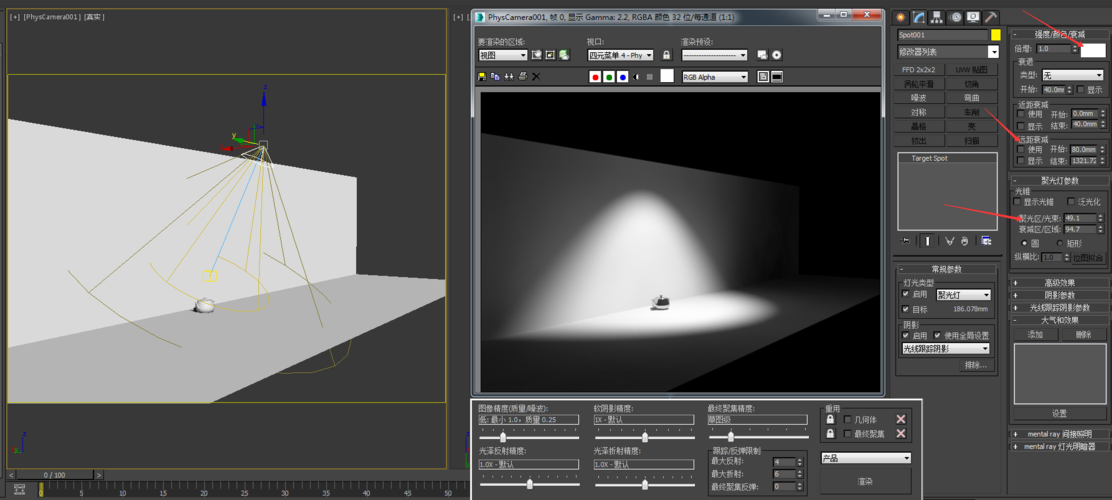Click the 排除... exclude button
The image size is (1112, 500).
(975, 365)
